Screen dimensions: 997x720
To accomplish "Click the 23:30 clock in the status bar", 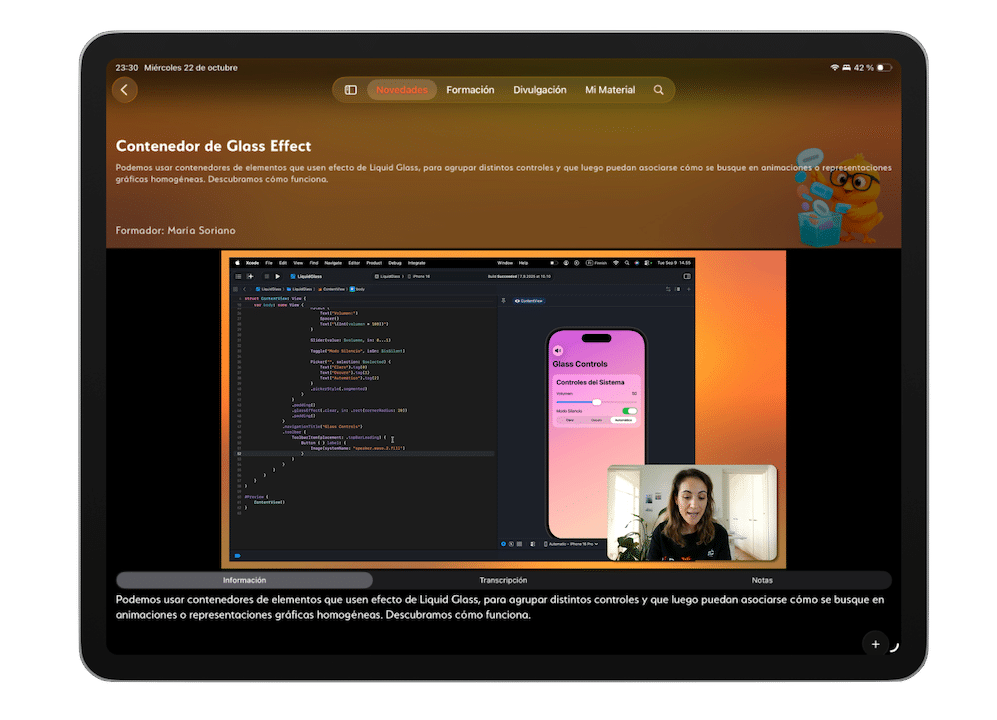I will pos(127,67).
